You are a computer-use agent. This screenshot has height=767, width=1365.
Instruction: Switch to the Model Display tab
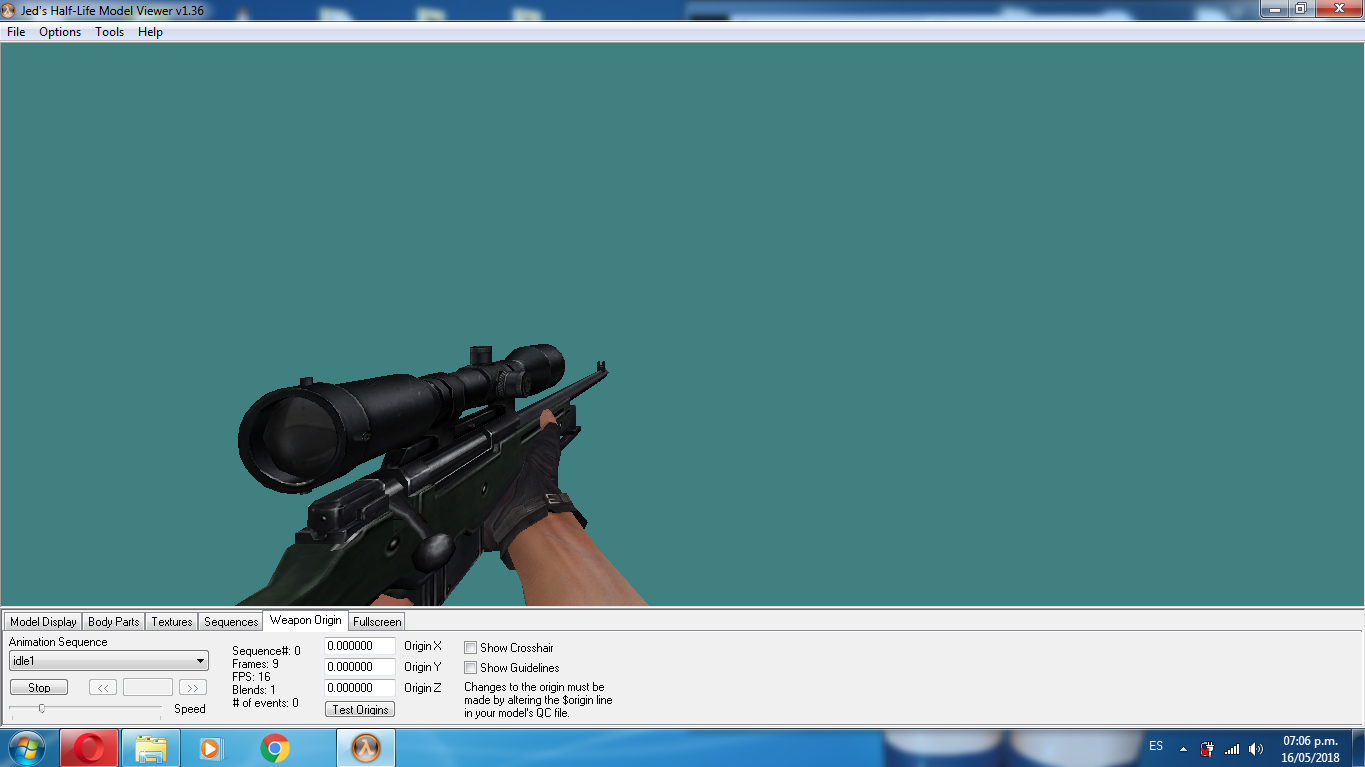click(x=43, y=622)
